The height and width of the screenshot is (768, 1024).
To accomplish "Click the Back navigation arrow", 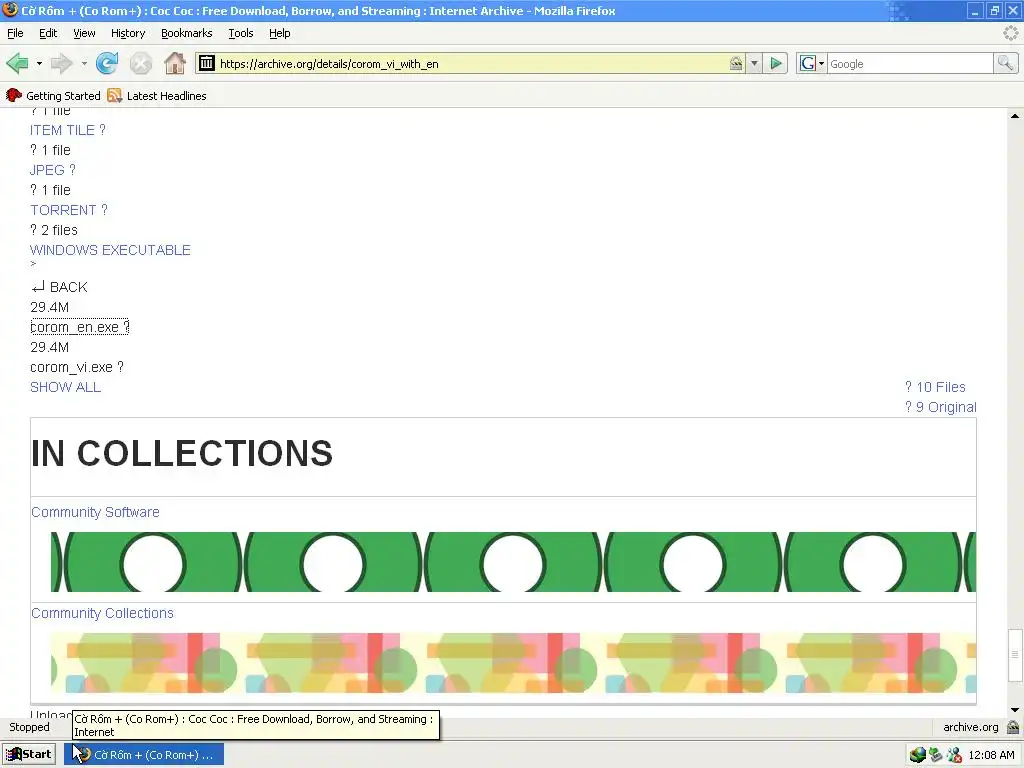I will point(18,63).
